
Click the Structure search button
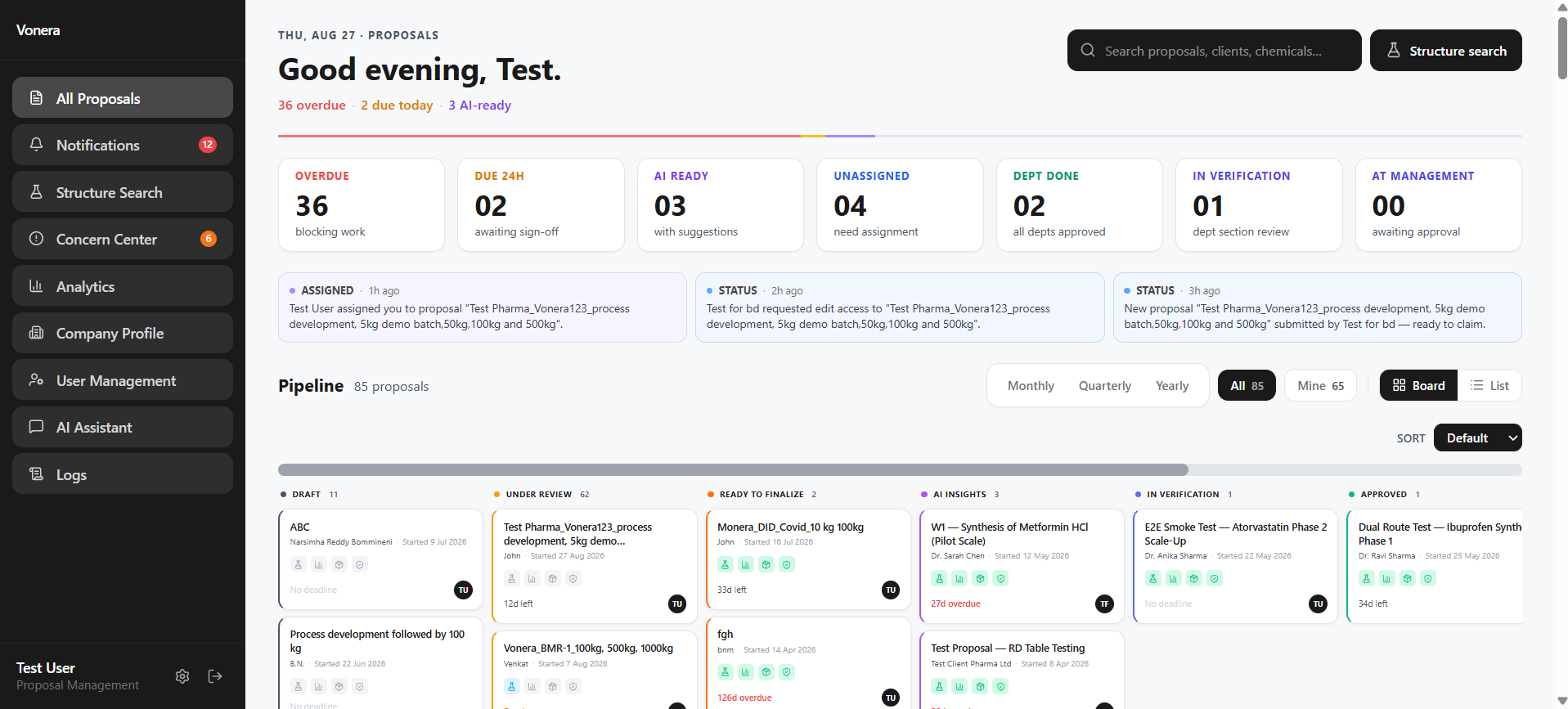(x=1445, y=50)
